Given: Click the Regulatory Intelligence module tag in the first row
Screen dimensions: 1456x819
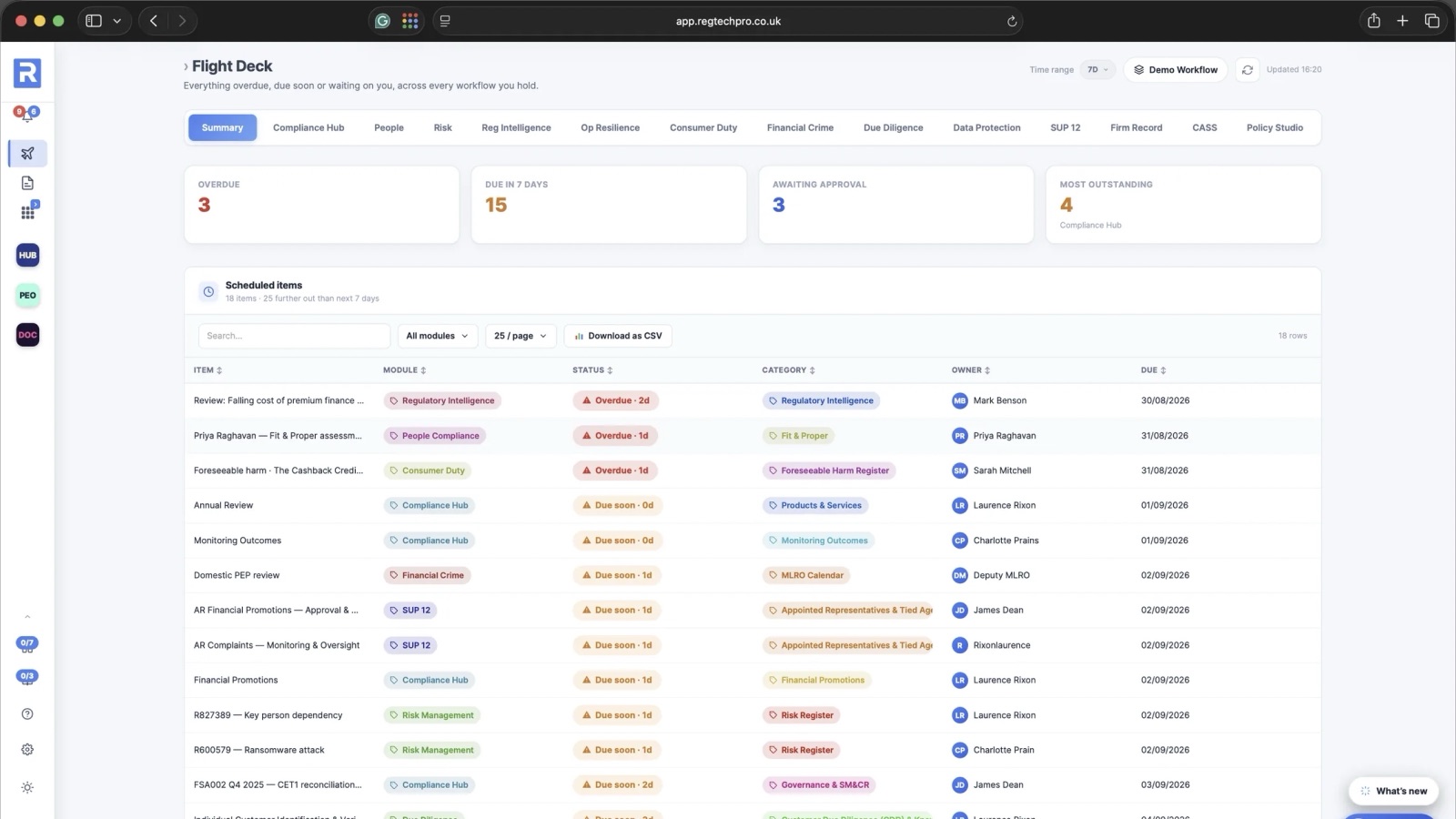Looking at the screenshot, I should coord(442,400).
